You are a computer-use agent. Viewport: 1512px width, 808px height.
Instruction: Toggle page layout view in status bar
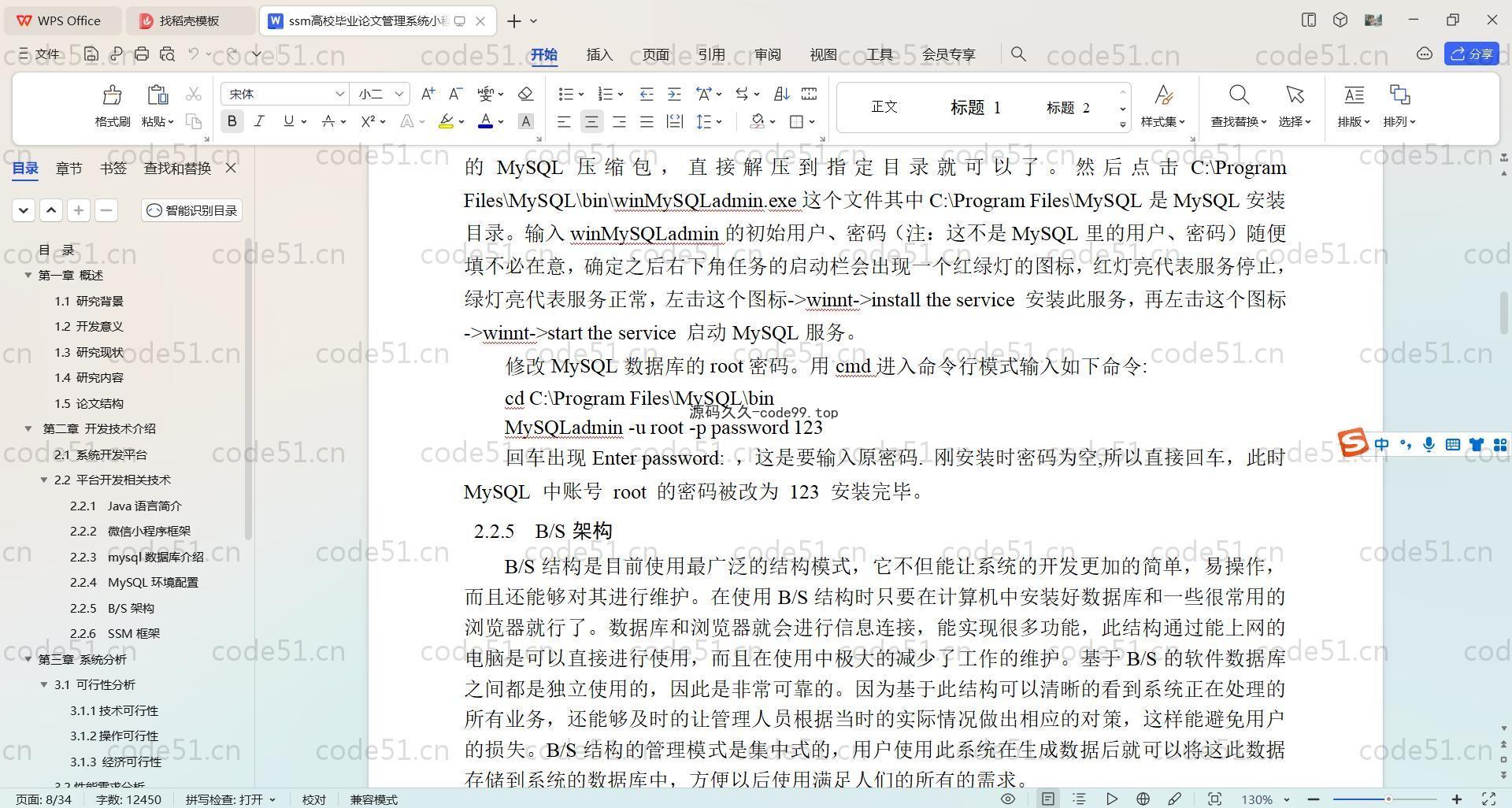click(1047, 799)
